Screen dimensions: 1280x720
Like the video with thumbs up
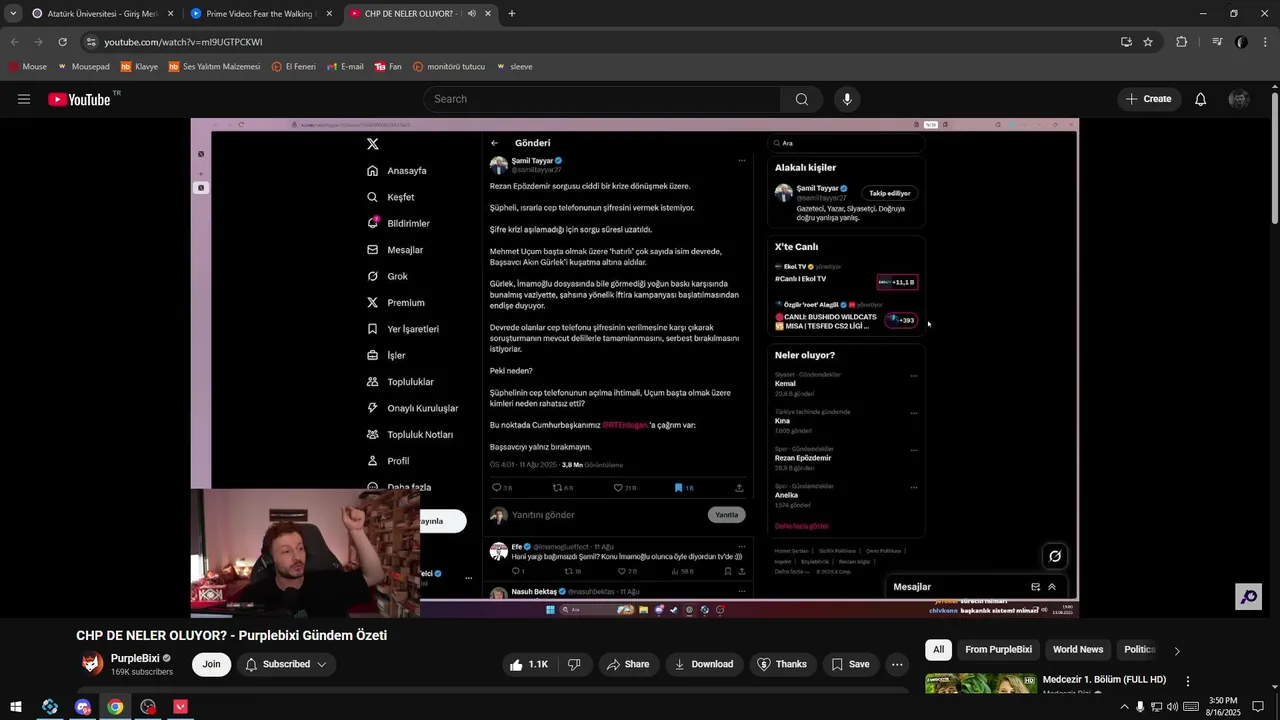pos(528,664)
